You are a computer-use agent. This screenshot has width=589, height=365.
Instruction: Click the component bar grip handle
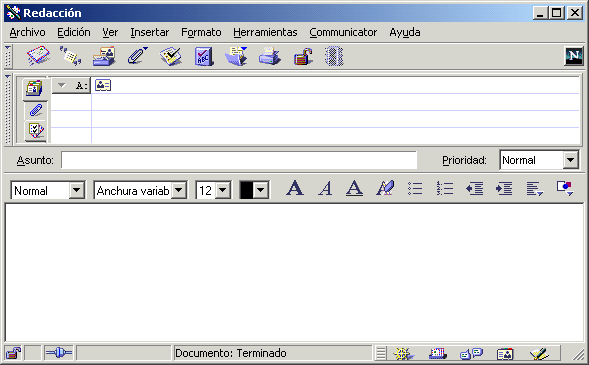point(381,353)
